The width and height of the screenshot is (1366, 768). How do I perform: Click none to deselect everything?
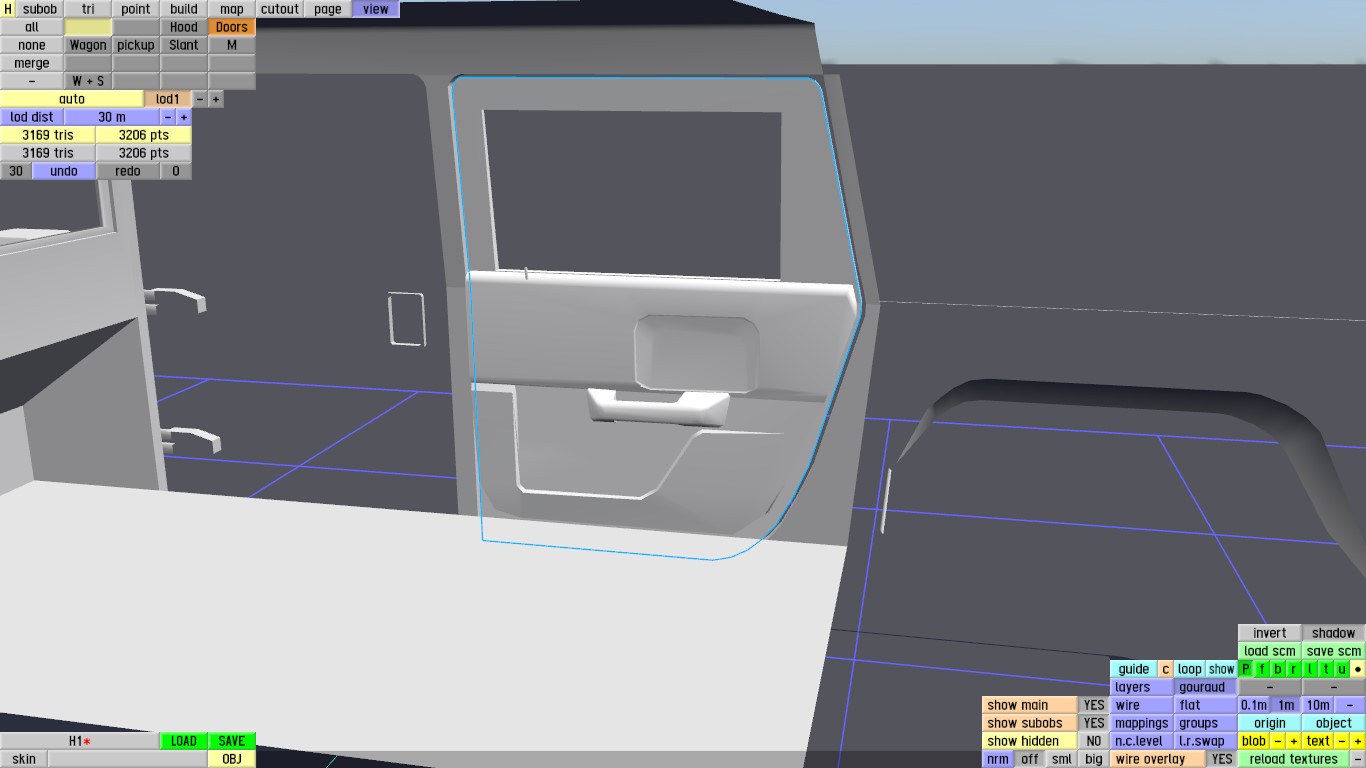coord(32,45)
